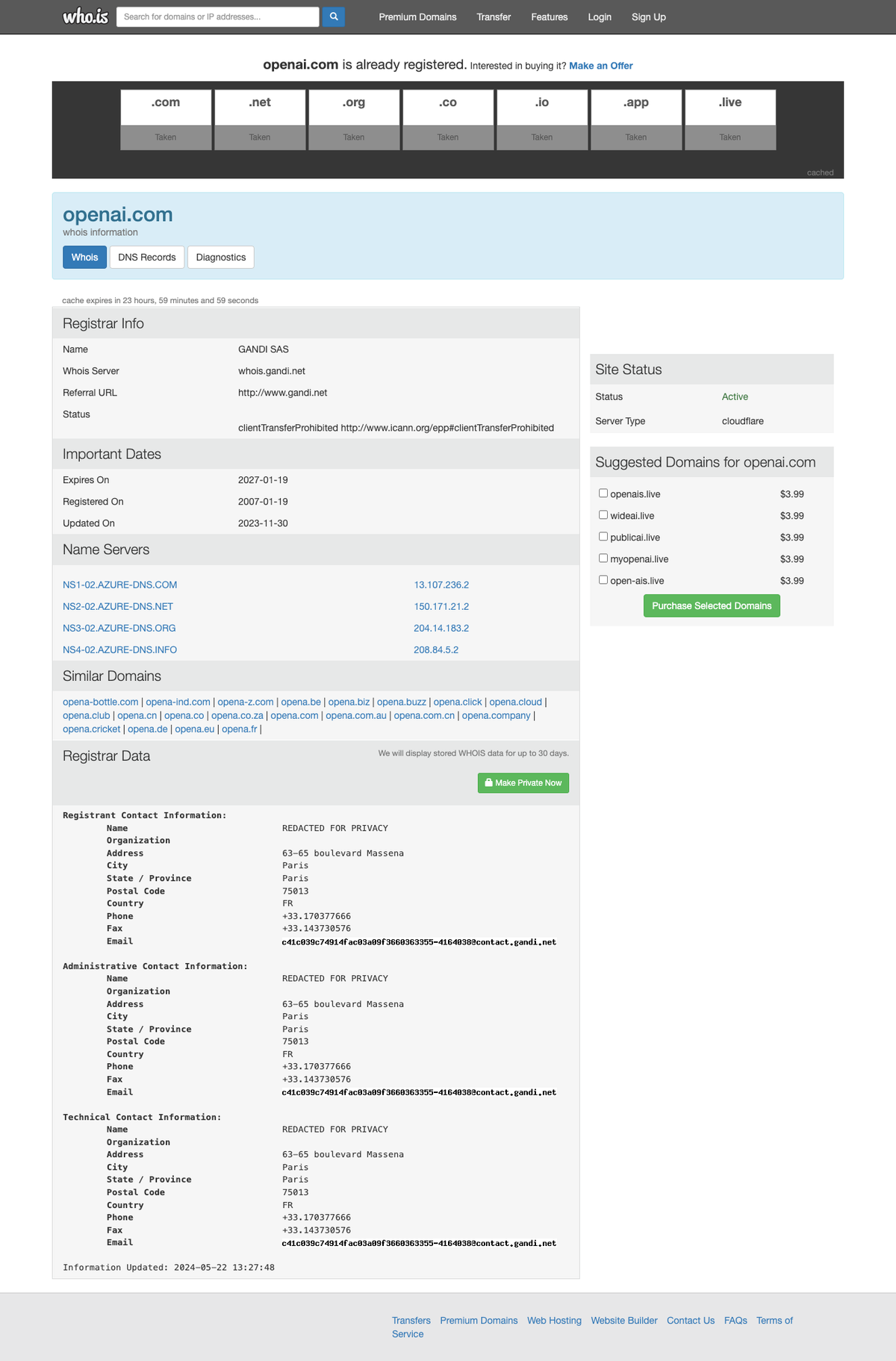Focus the domain search field
Screen dimensions: 896x1361
point(218,16)
